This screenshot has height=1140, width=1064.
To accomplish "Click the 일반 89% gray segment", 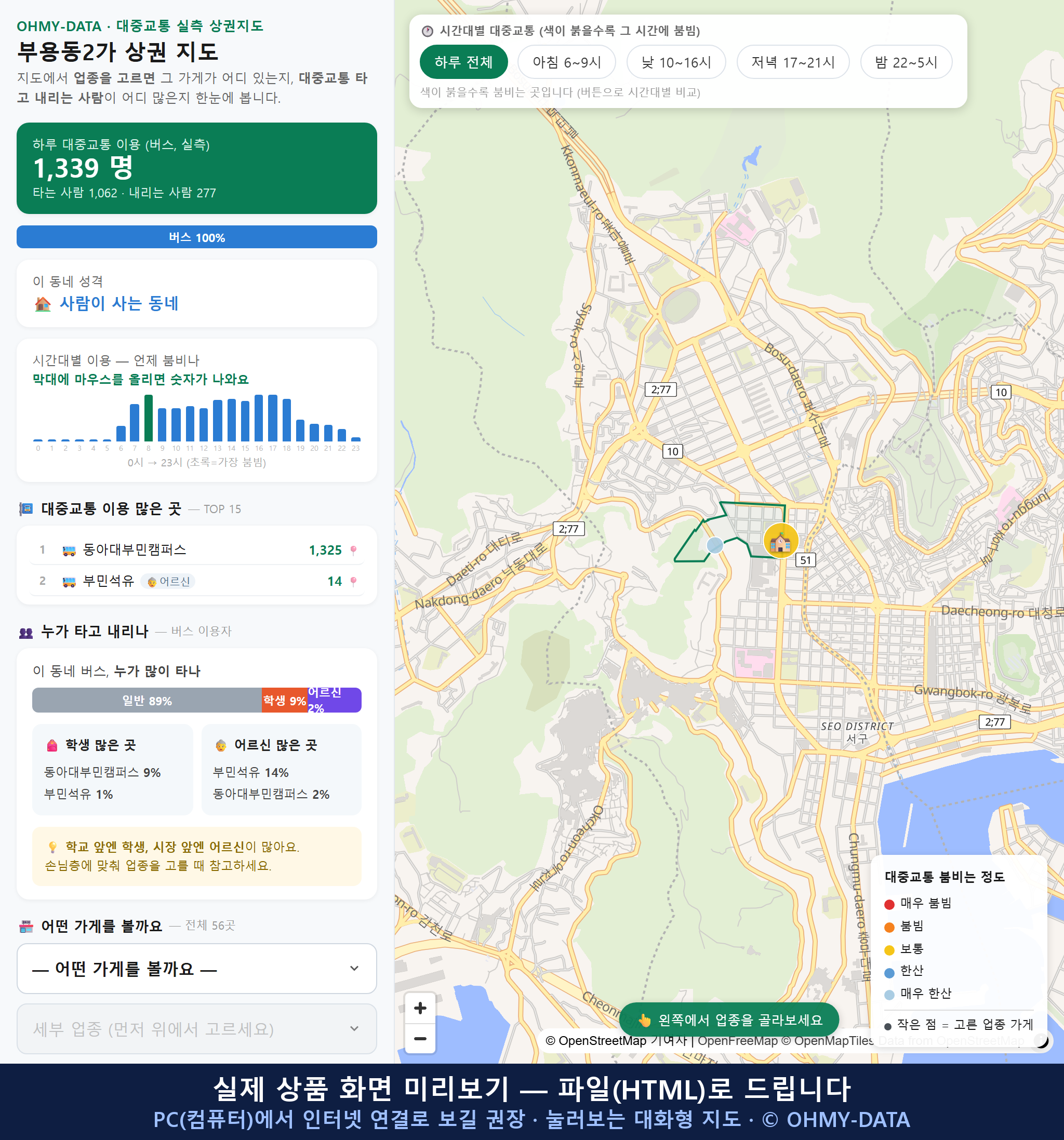I will pos(147,700).
